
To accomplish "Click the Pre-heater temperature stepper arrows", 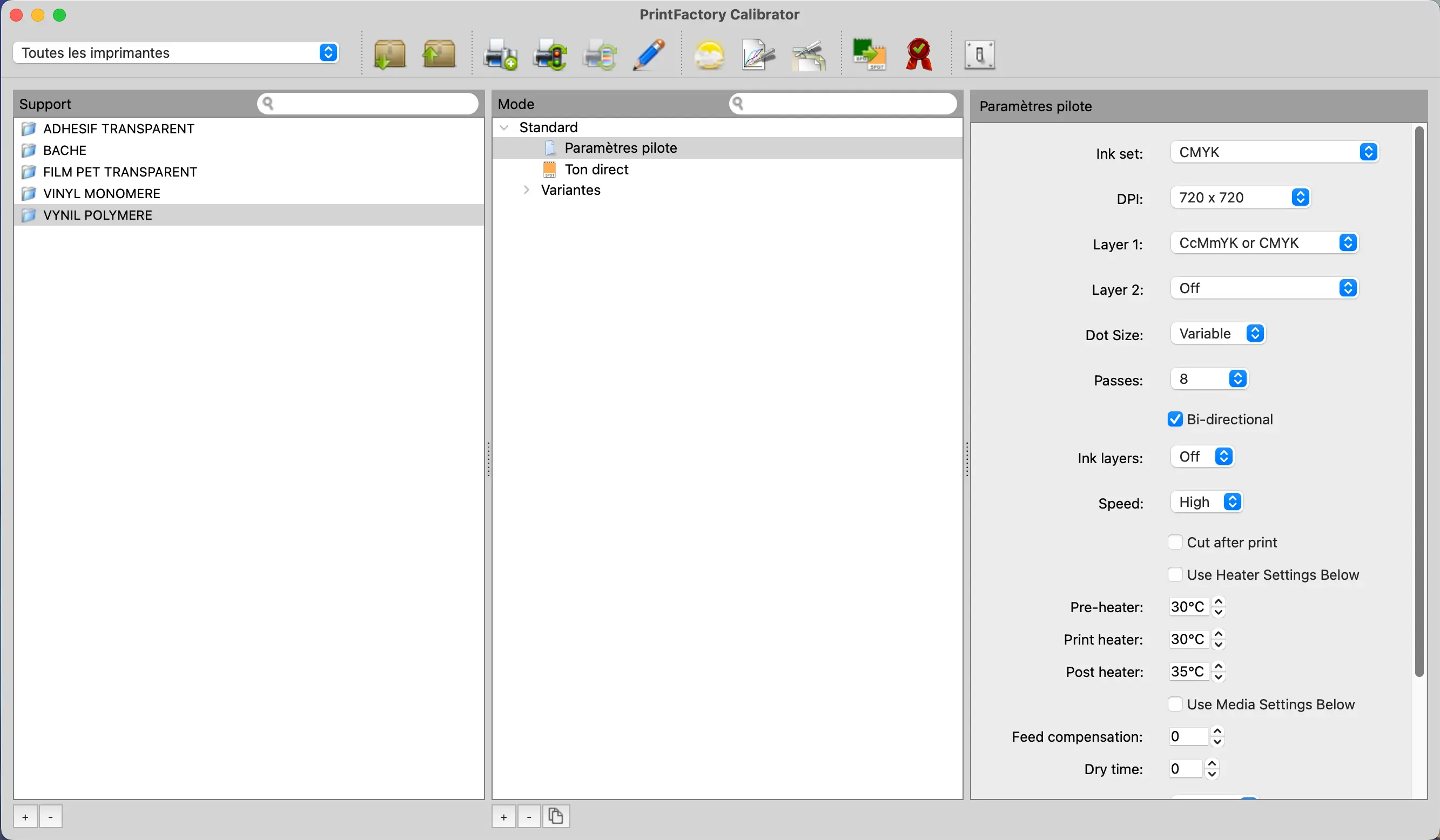I will click(1219, 606).
